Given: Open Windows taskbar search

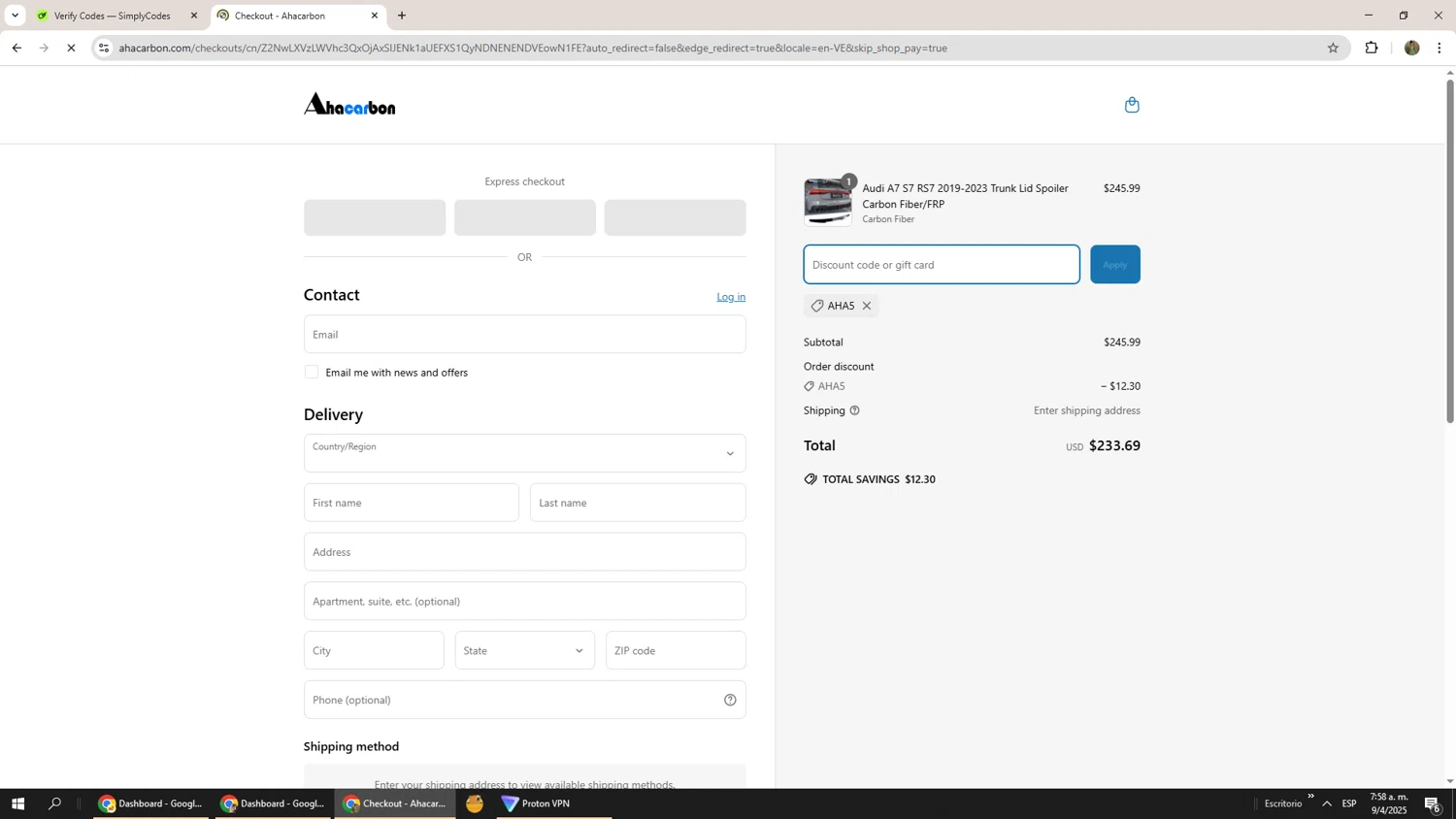Looking at the screenshot, I should point(55,803).
